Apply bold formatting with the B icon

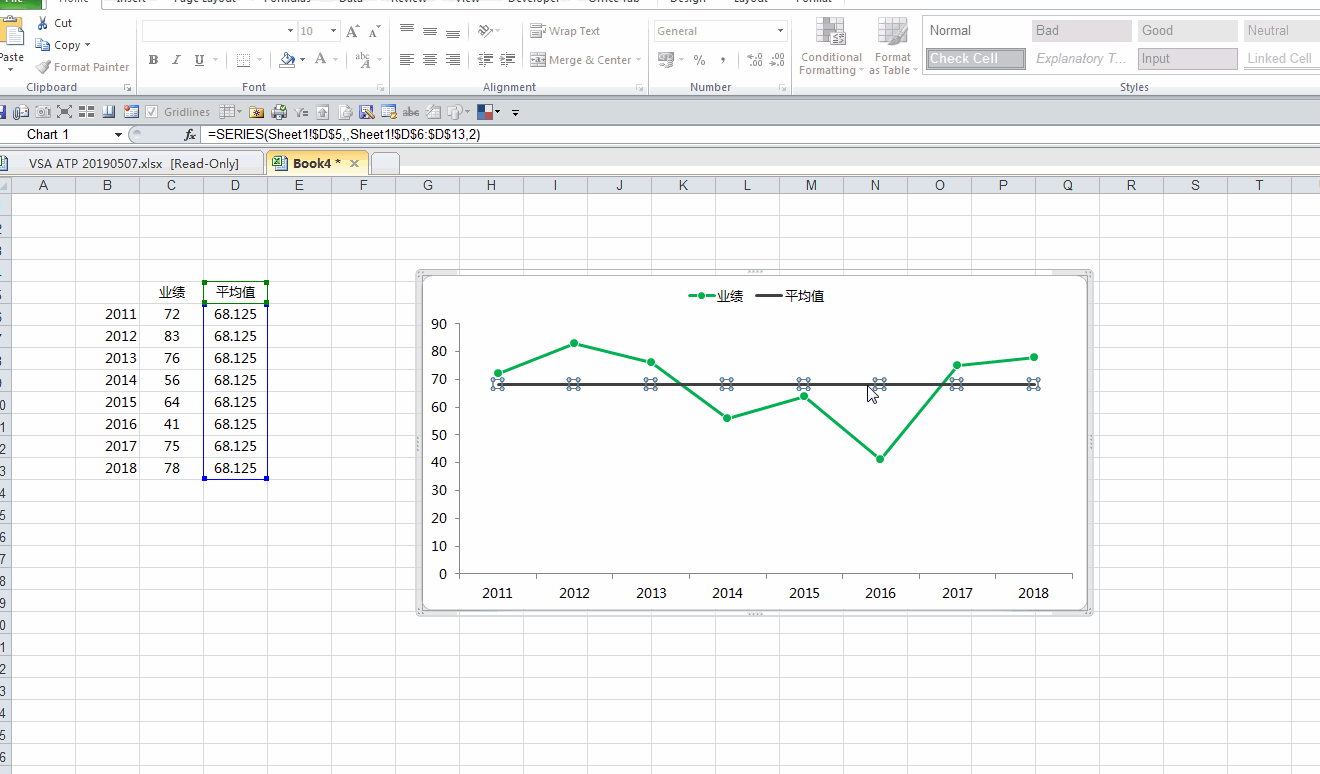point(154,60)
